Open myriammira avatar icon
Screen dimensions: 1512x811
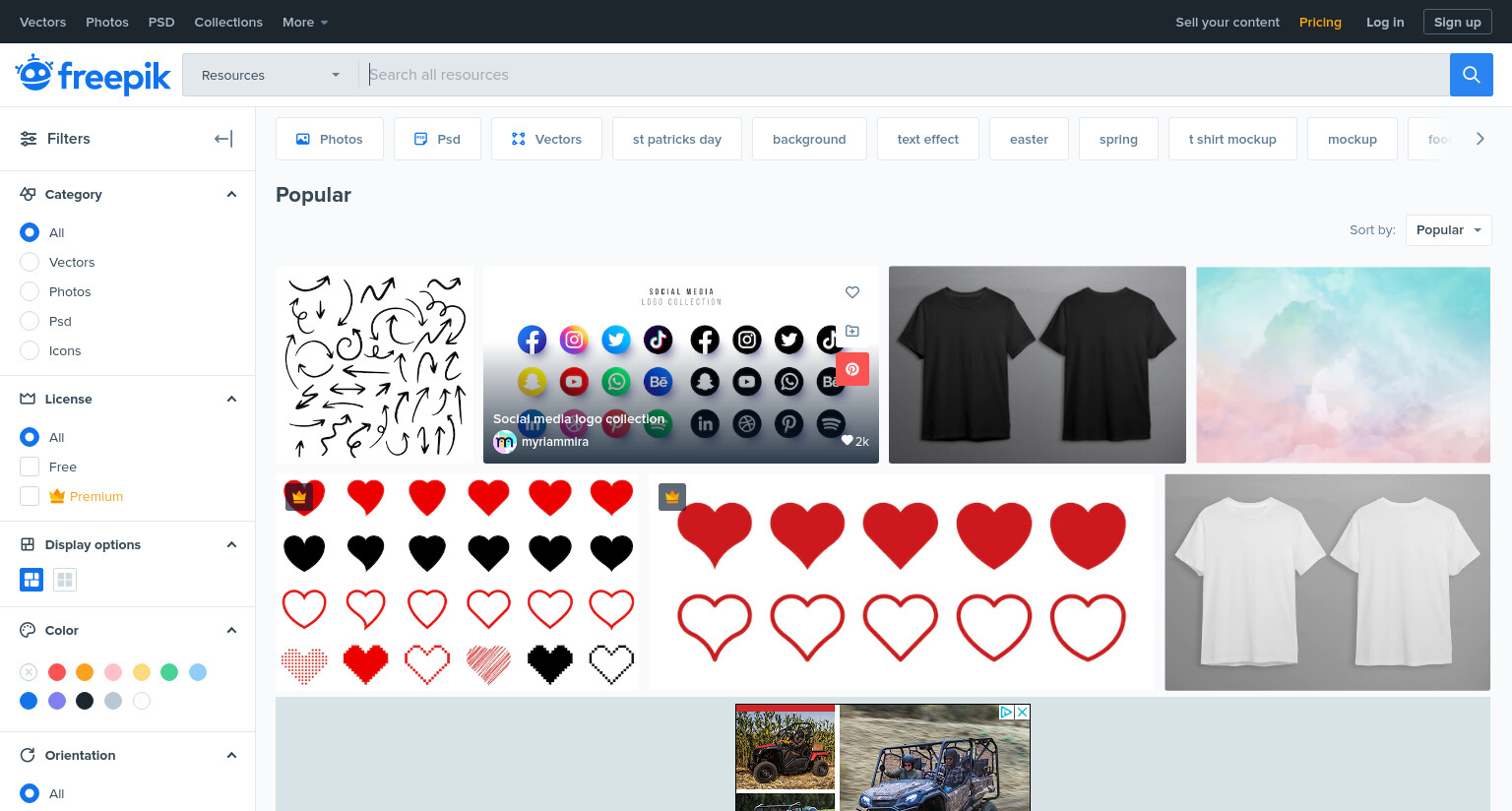(x=505, y=442)
